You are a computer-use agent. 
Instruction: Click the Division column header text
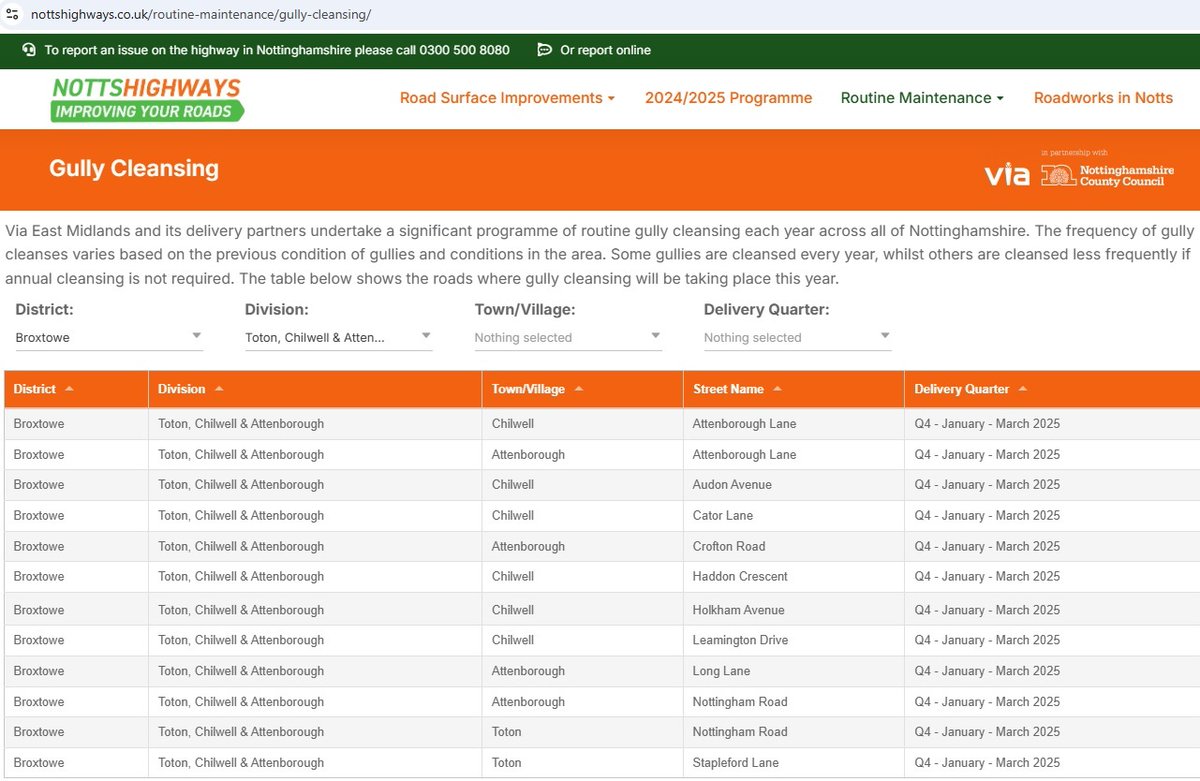(x=182, y=389)
